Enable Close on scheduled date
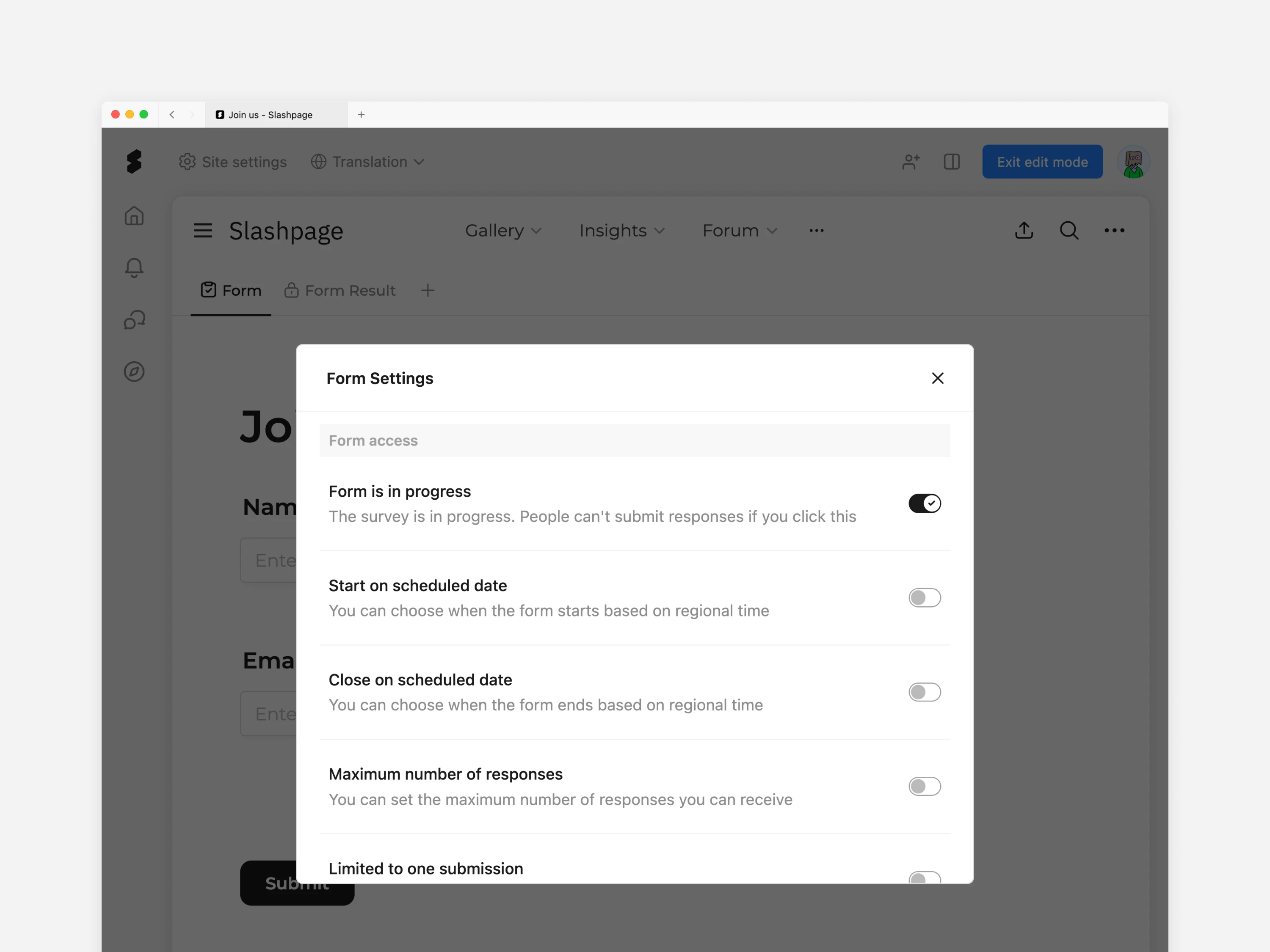The height and width of the screenshot is (952, 1270). point(925,692)
